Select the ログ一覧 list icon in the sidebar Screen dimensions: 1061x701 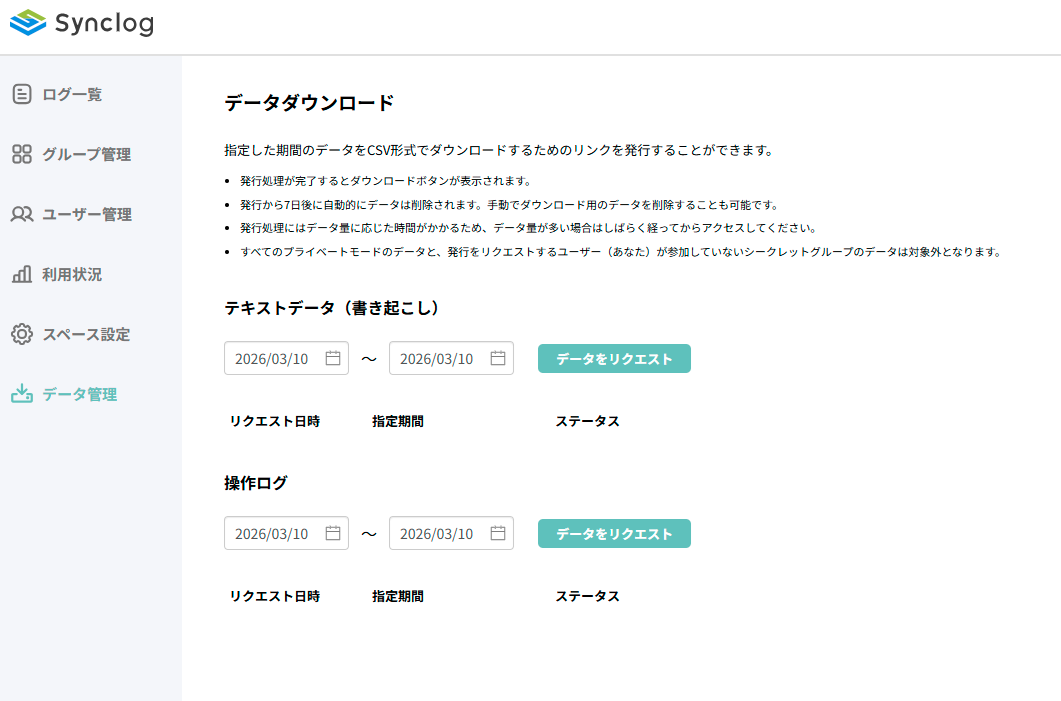pos(21,93)
